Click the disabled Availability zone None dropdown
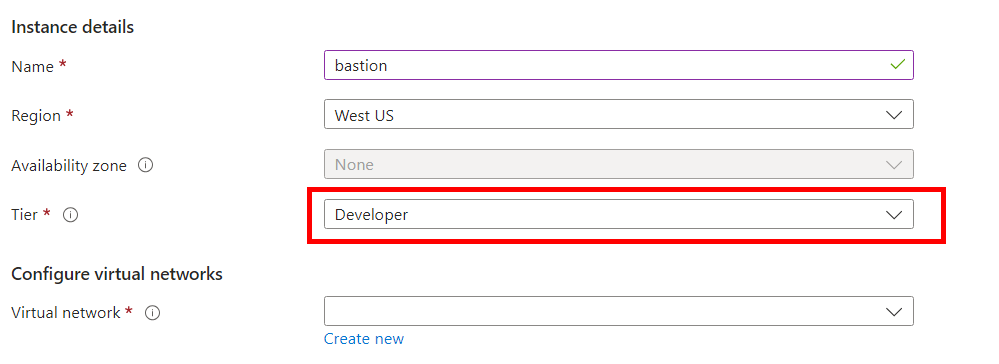999x364 pixels. click(x=619, y=164)
